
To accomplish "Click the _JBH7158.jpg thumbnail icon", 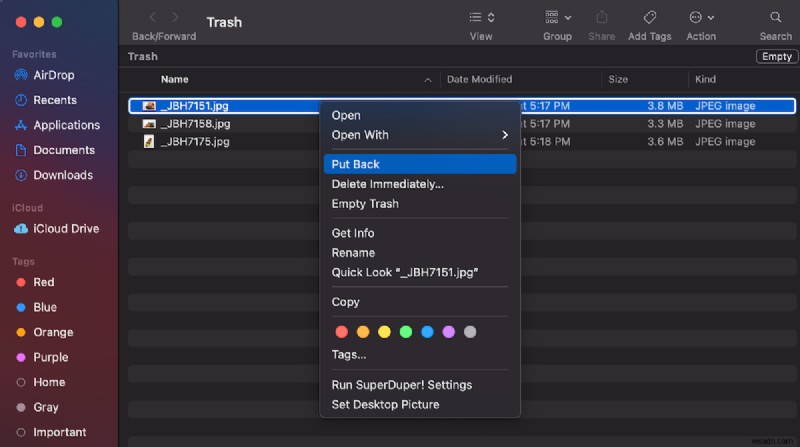I will tap(149, 123).
